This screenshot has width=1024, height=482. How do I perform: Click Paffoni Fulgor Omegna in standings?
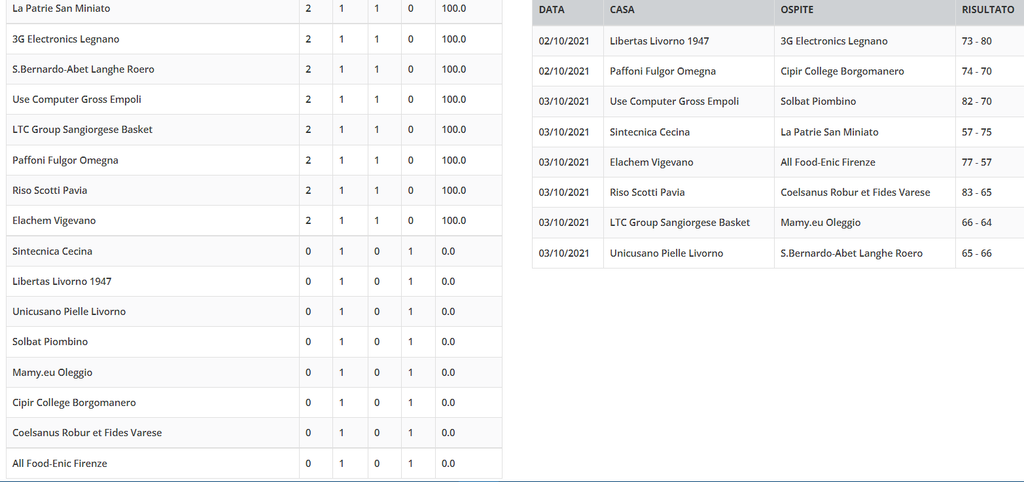(x=65, y=160)
